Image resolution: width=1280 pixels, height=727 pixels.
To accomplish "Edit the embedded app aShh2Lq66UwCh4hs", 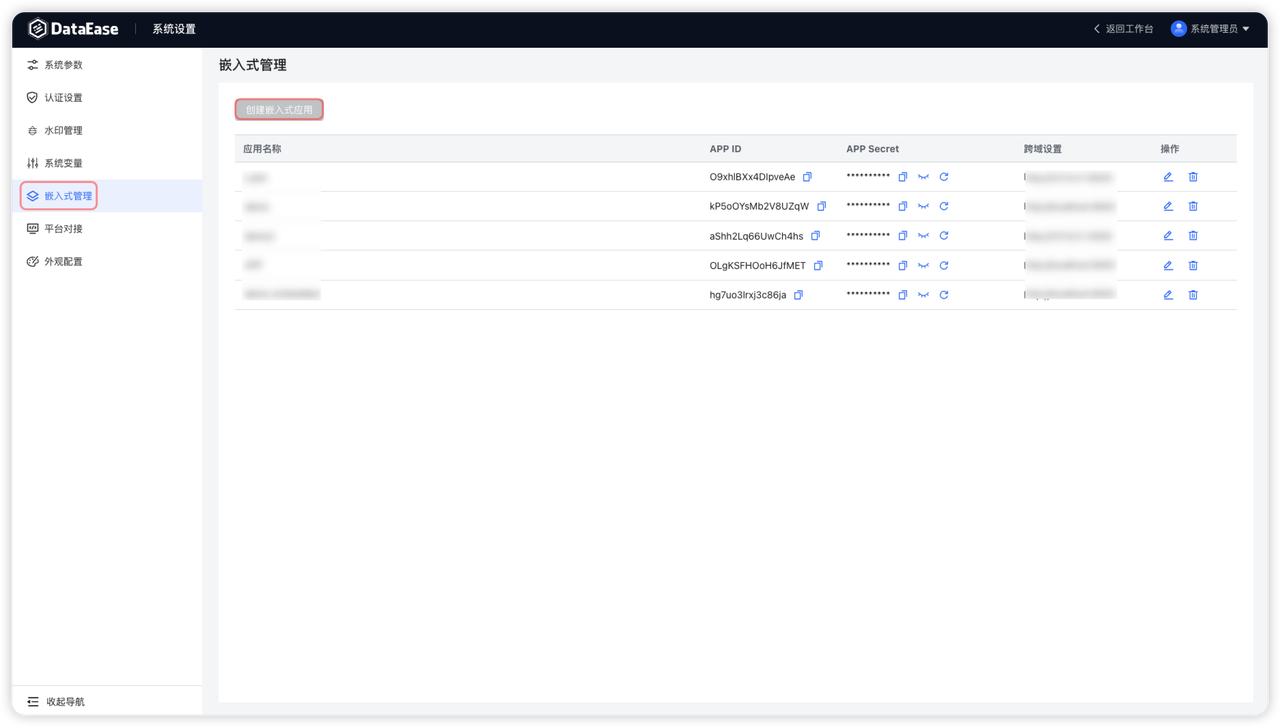I will tap(1168, 236).
